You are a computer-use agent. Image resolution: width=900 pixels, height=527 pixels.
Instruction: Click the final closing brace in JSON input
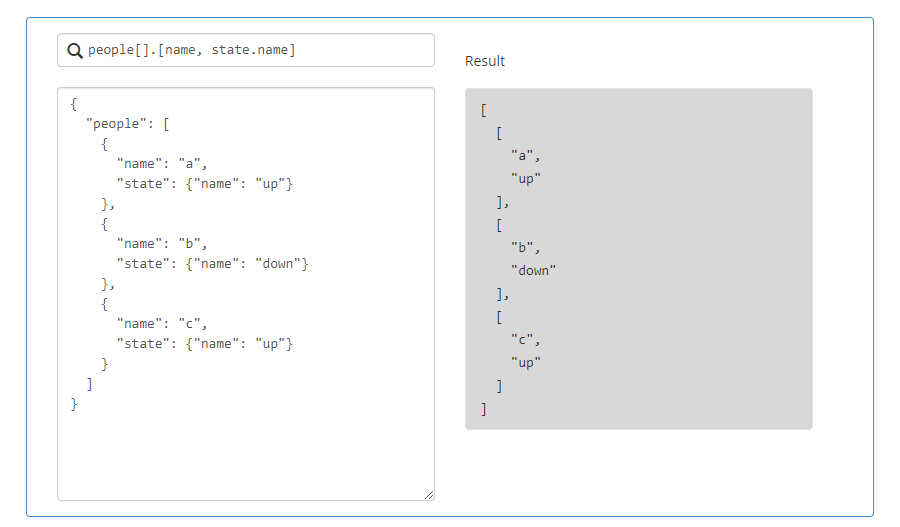73,404
